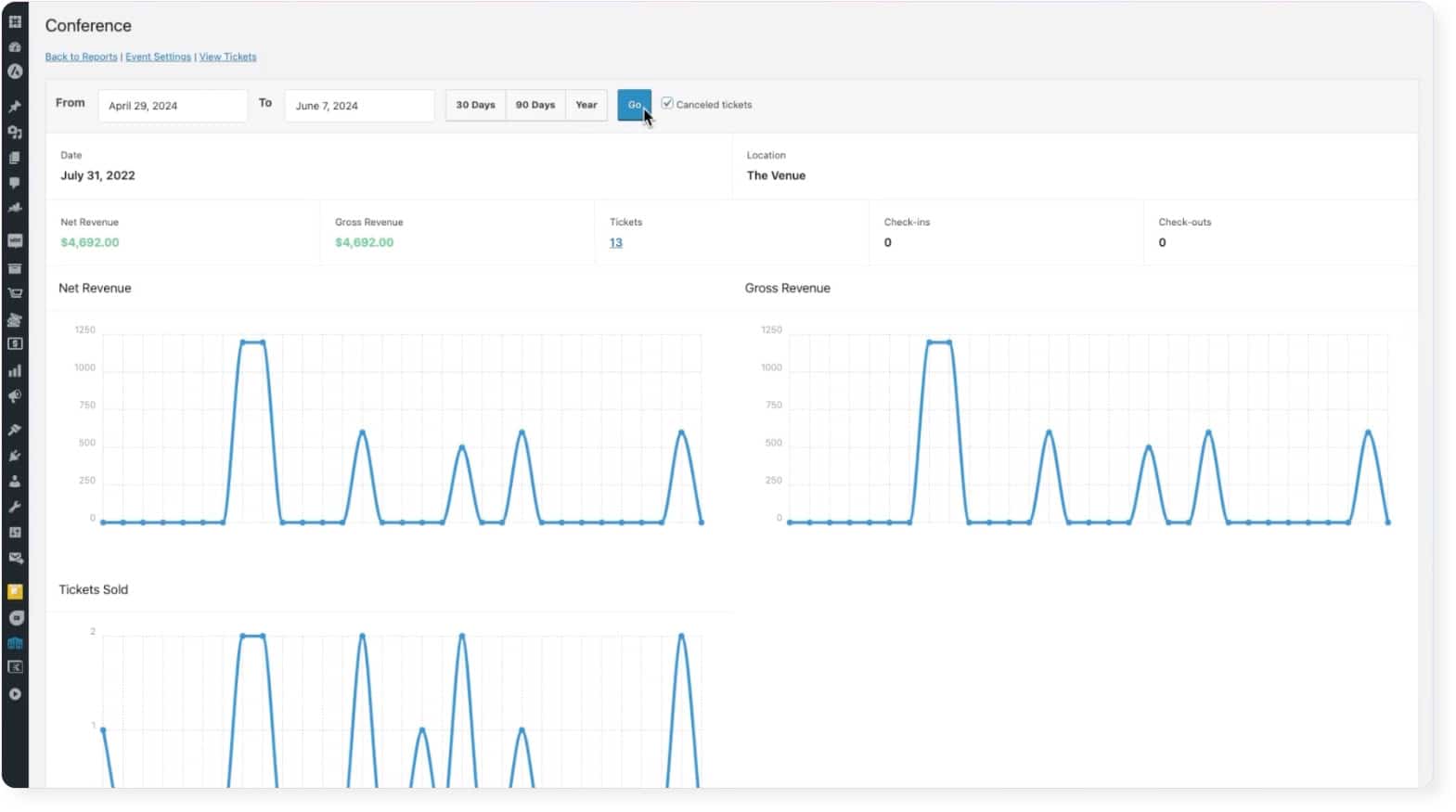1456x812 pixels.
Task: Open the Event Settings link
Action: pyautogui.click(x=158, y=57)
